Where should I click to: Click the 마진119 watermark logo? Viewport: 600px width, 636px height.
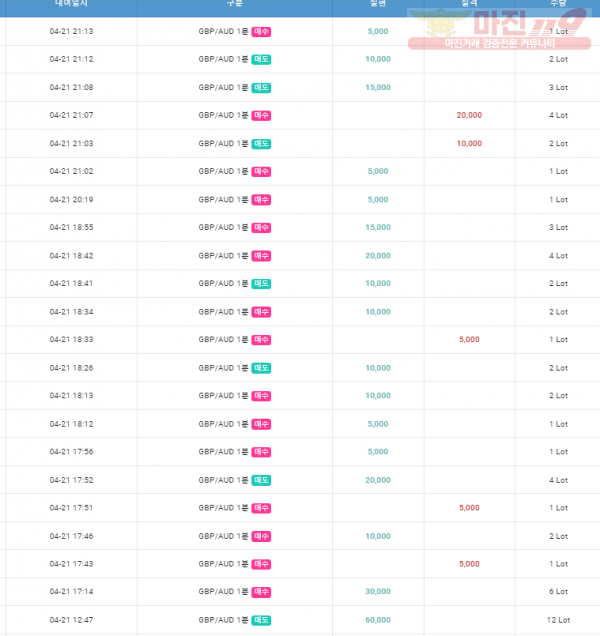(499, 28)
